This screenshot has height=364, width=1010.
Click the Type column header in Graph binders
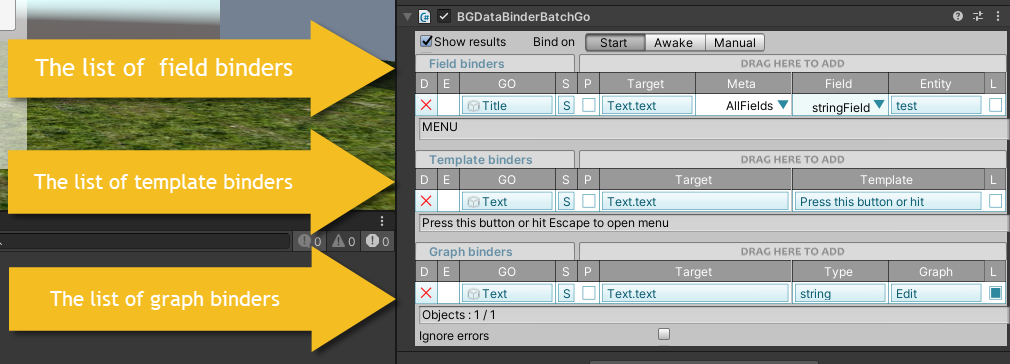(841, 272)
